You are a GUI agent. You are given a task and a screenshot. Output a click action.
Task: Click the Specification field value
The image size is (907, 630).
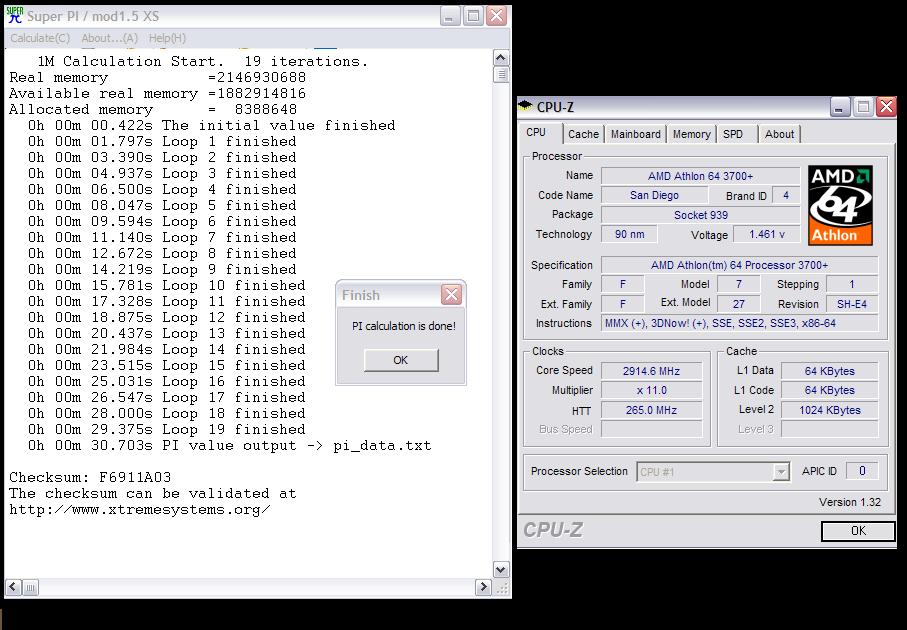click(739, 266)
